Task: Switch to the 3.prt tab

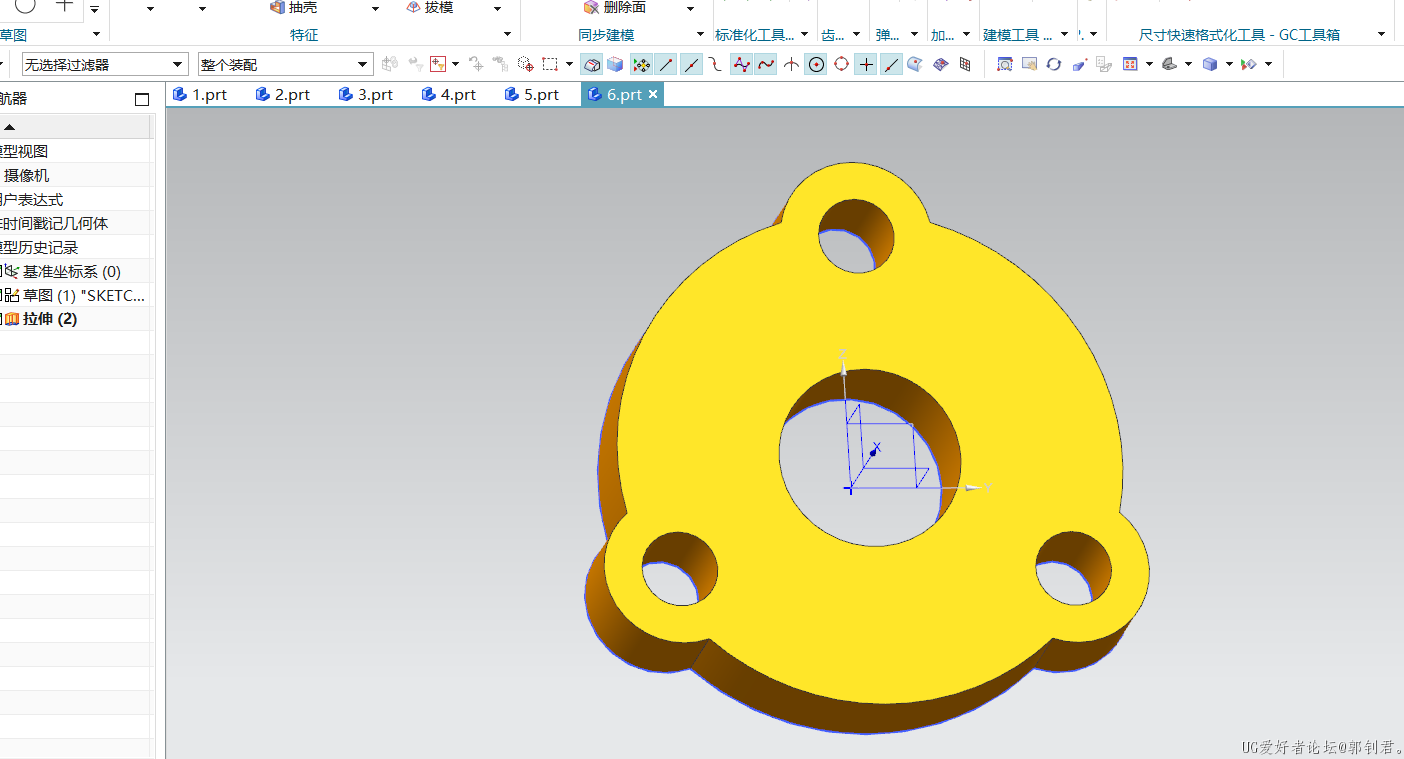Action: click(366, 94)
